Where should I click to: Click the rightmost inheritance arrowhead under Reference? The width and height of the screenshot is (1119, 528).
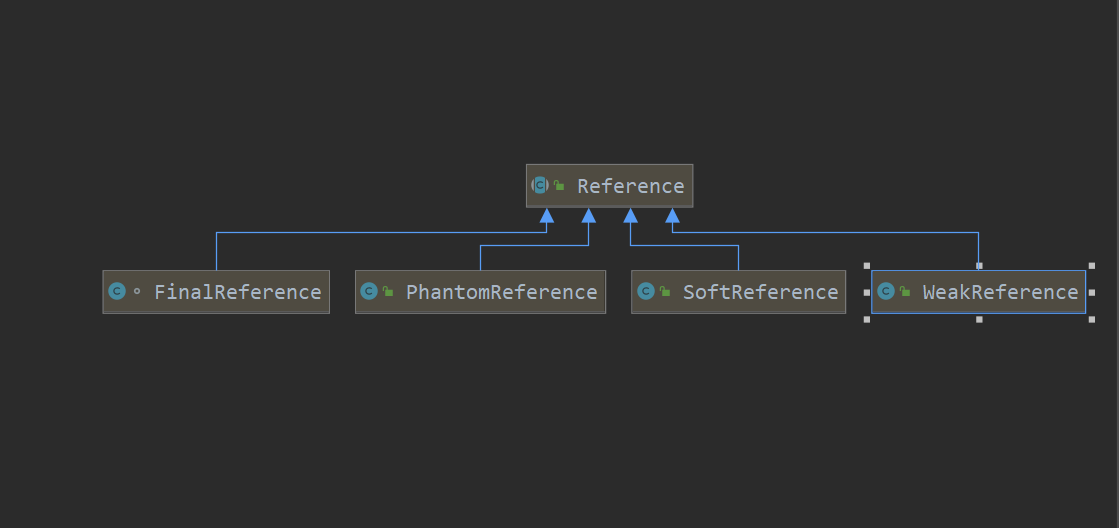672,216
